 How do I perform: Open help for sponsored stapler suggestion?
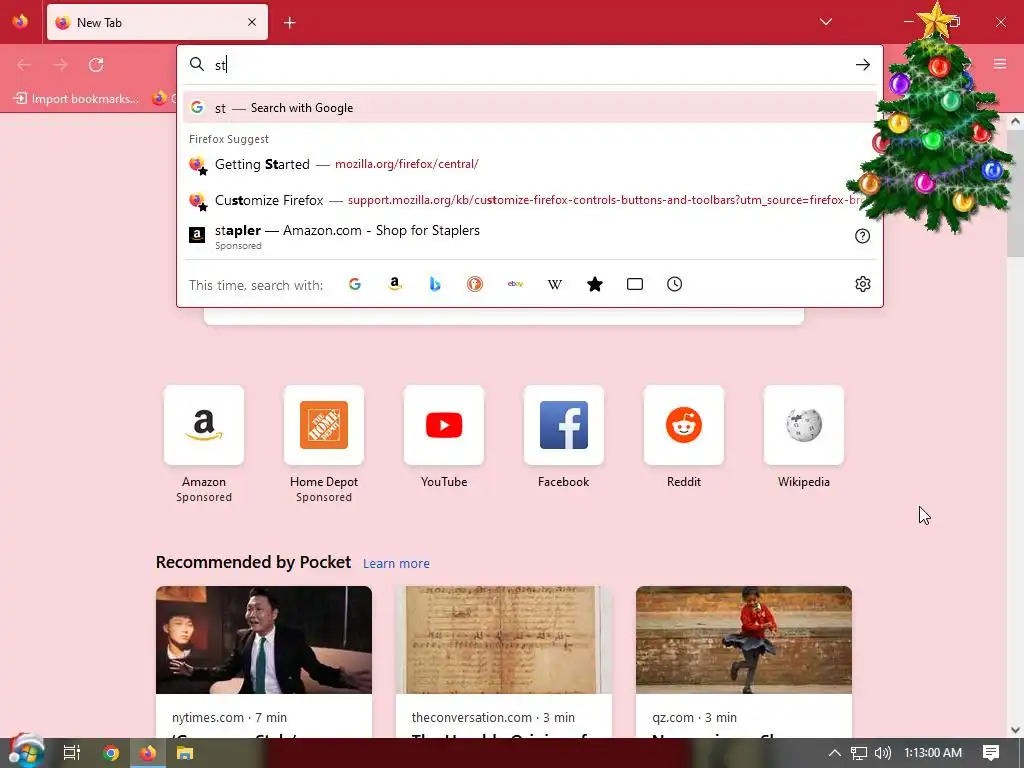click(x=863, y=236)
